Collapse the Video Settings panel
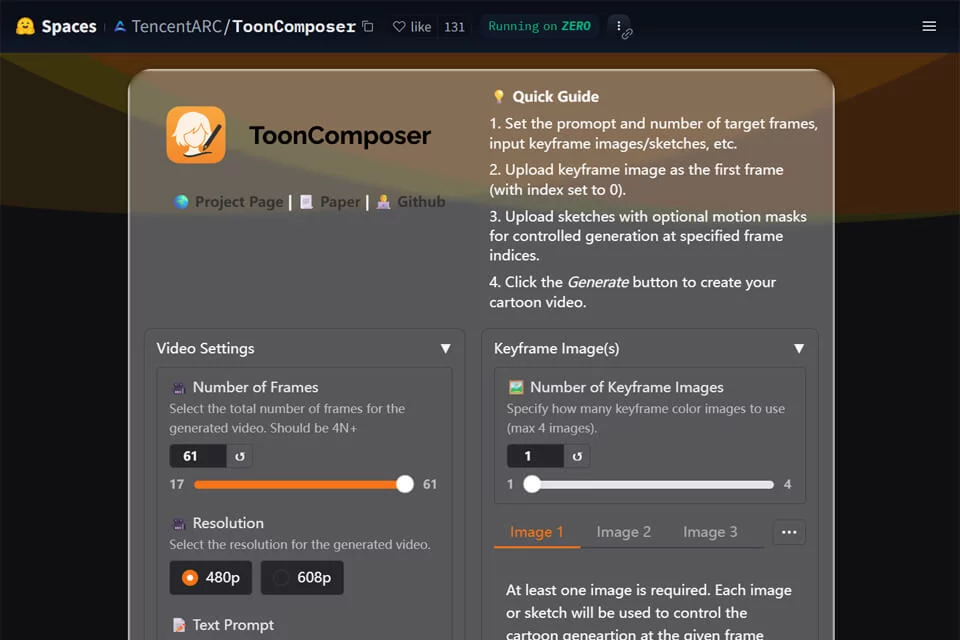Screen dimensions: 960x640 tap(446, 348)
